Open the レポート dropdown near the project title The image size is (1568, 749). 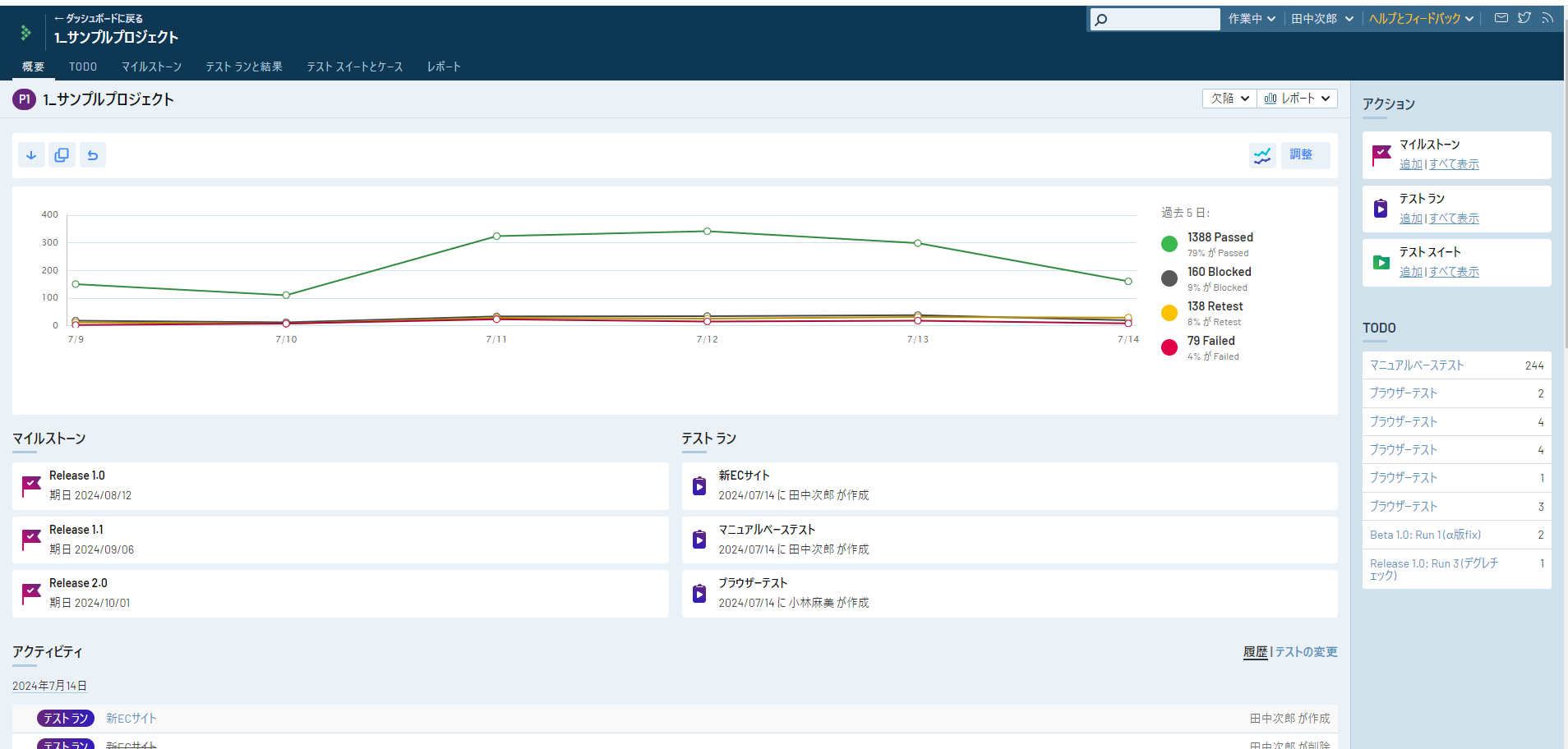1297,99
